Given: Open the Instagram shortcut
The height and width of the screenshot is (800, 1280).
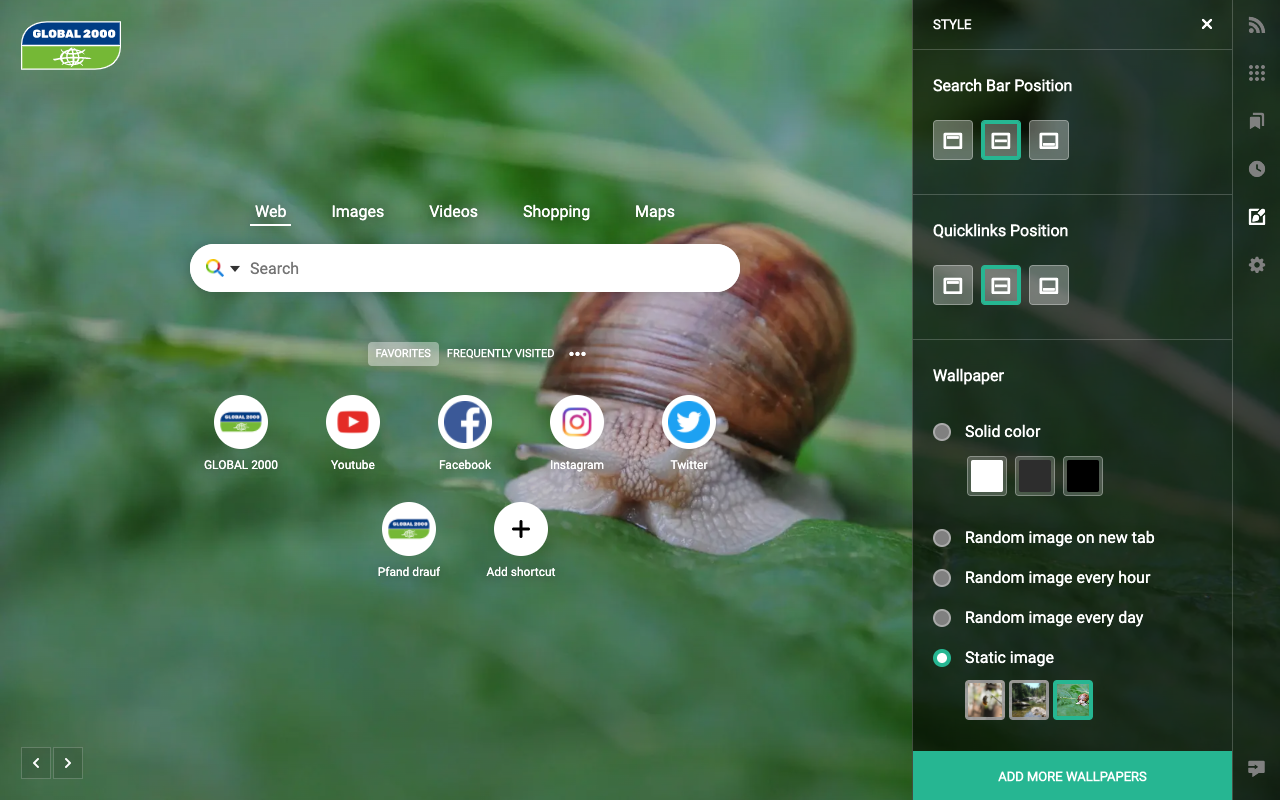Looking at the screenshot, I should click(577, 422).
